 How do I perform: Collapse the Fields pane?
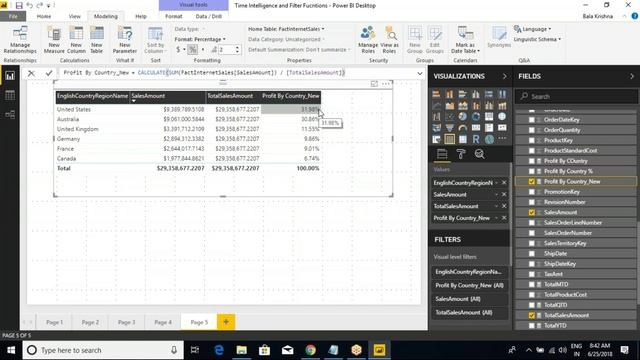coord(632,76)
